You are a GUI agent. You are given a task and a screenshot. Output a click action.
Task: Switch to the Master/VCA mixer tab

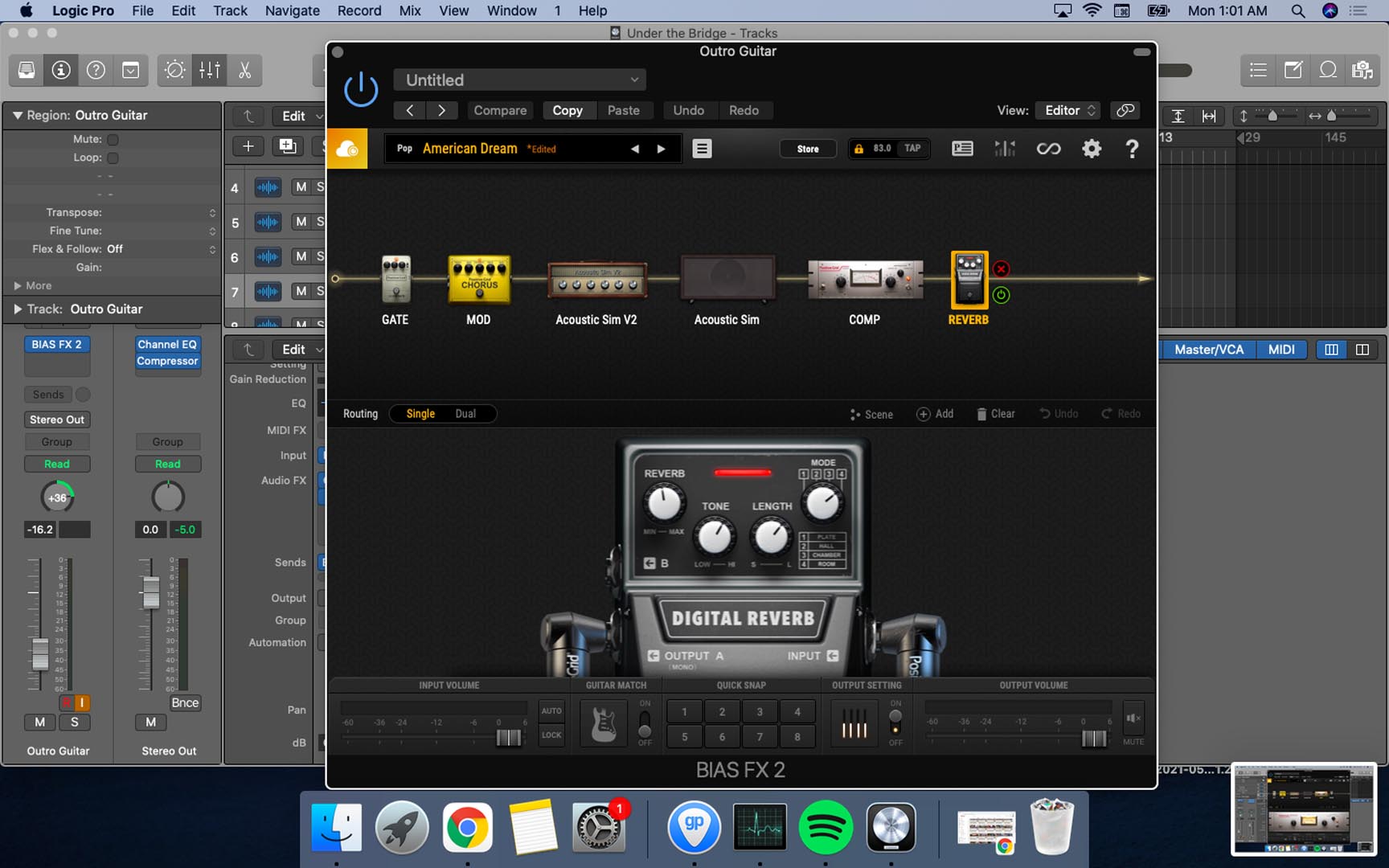coord(1208,350)
